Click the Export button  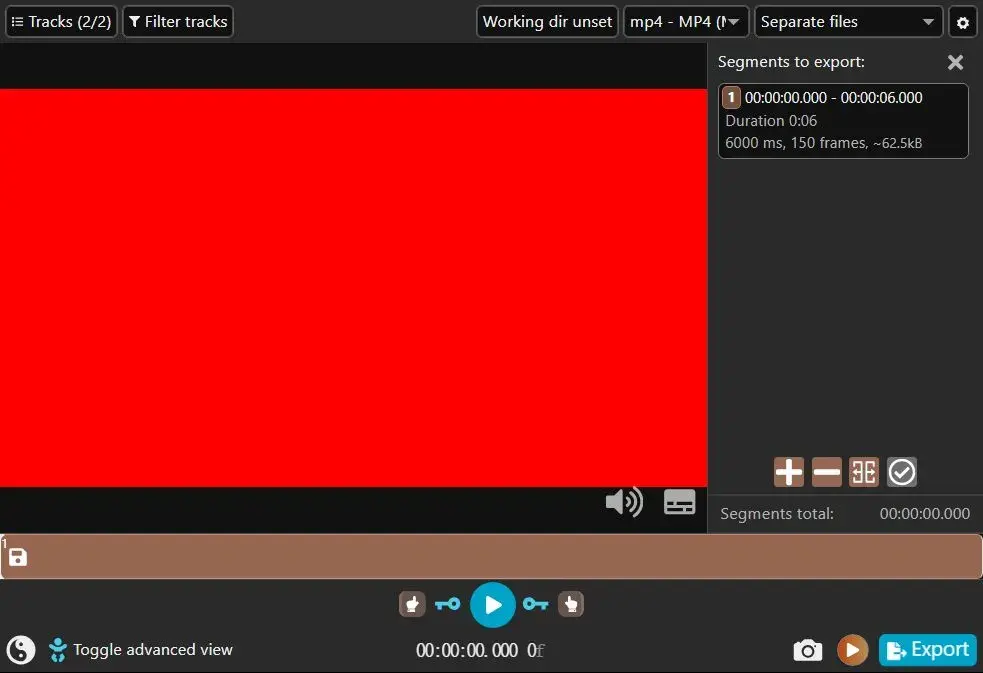[928, 650]
